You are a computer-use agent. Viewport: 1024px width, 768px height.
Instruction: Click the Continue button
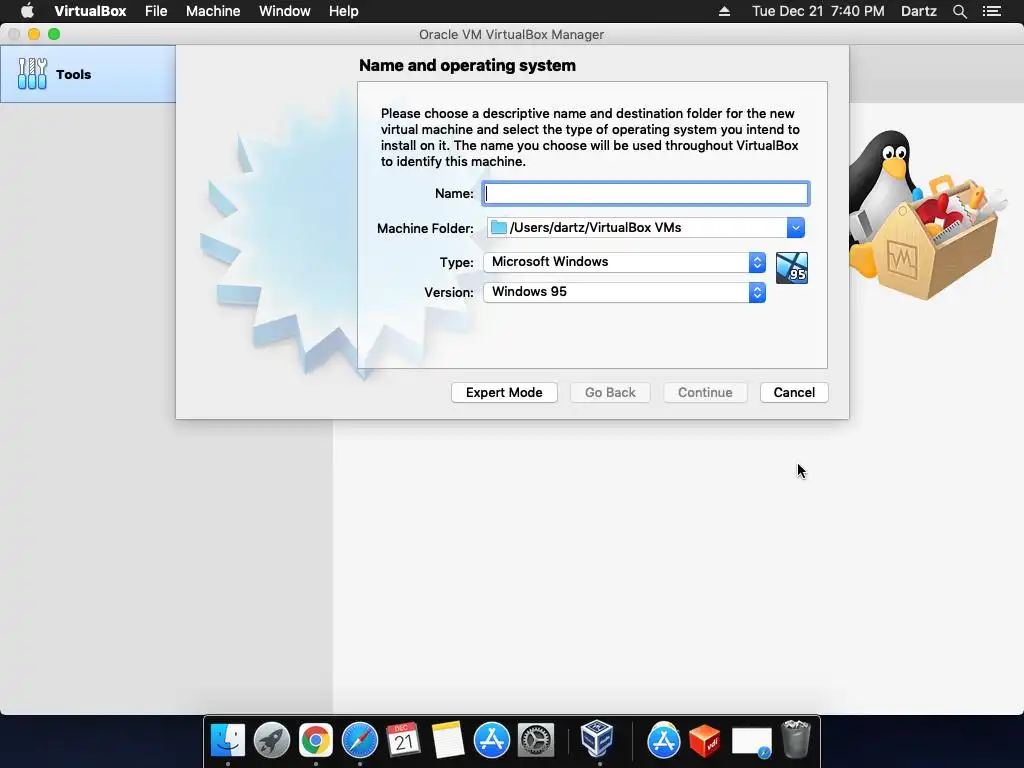(x=705, y=392)
